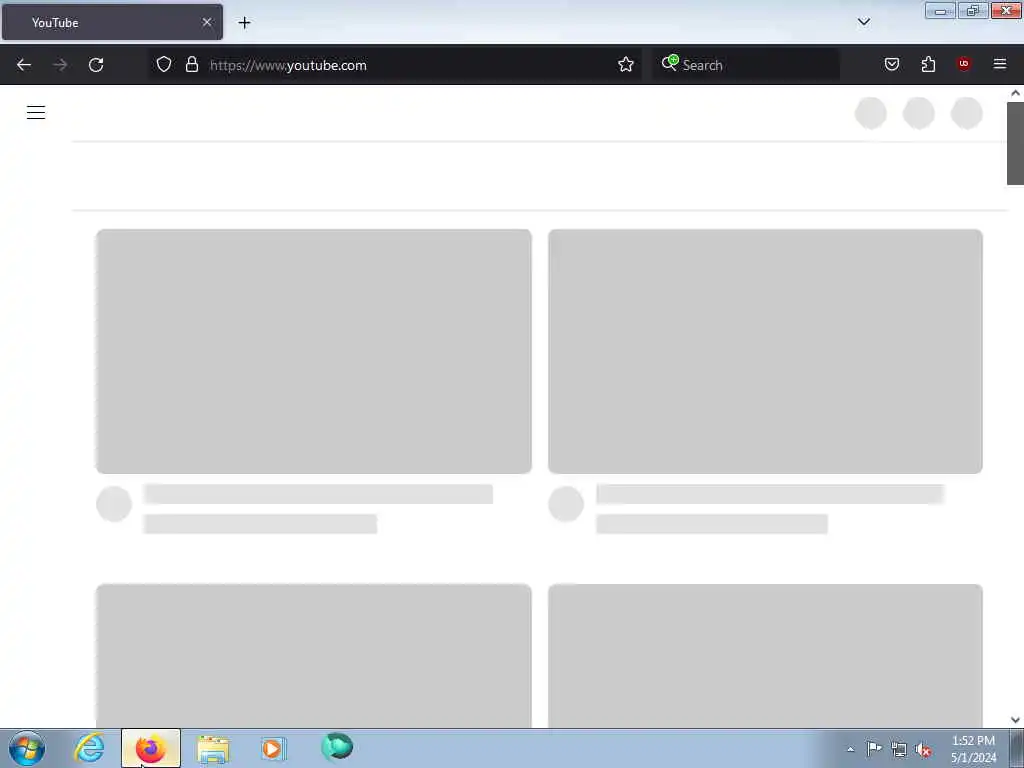This screenshot has width=1024, height=768.
Task: Restore down the Firefox window
Action: [x=972, y=11]
